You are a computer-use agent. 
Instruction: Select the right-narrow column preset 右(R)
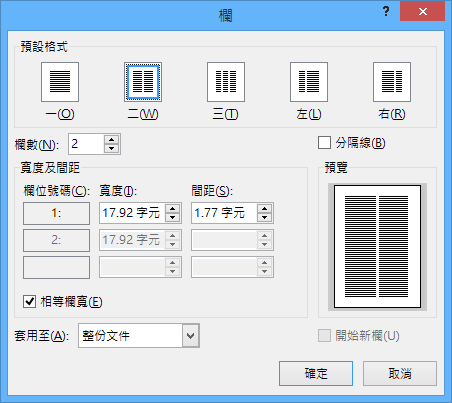(392, 82)
